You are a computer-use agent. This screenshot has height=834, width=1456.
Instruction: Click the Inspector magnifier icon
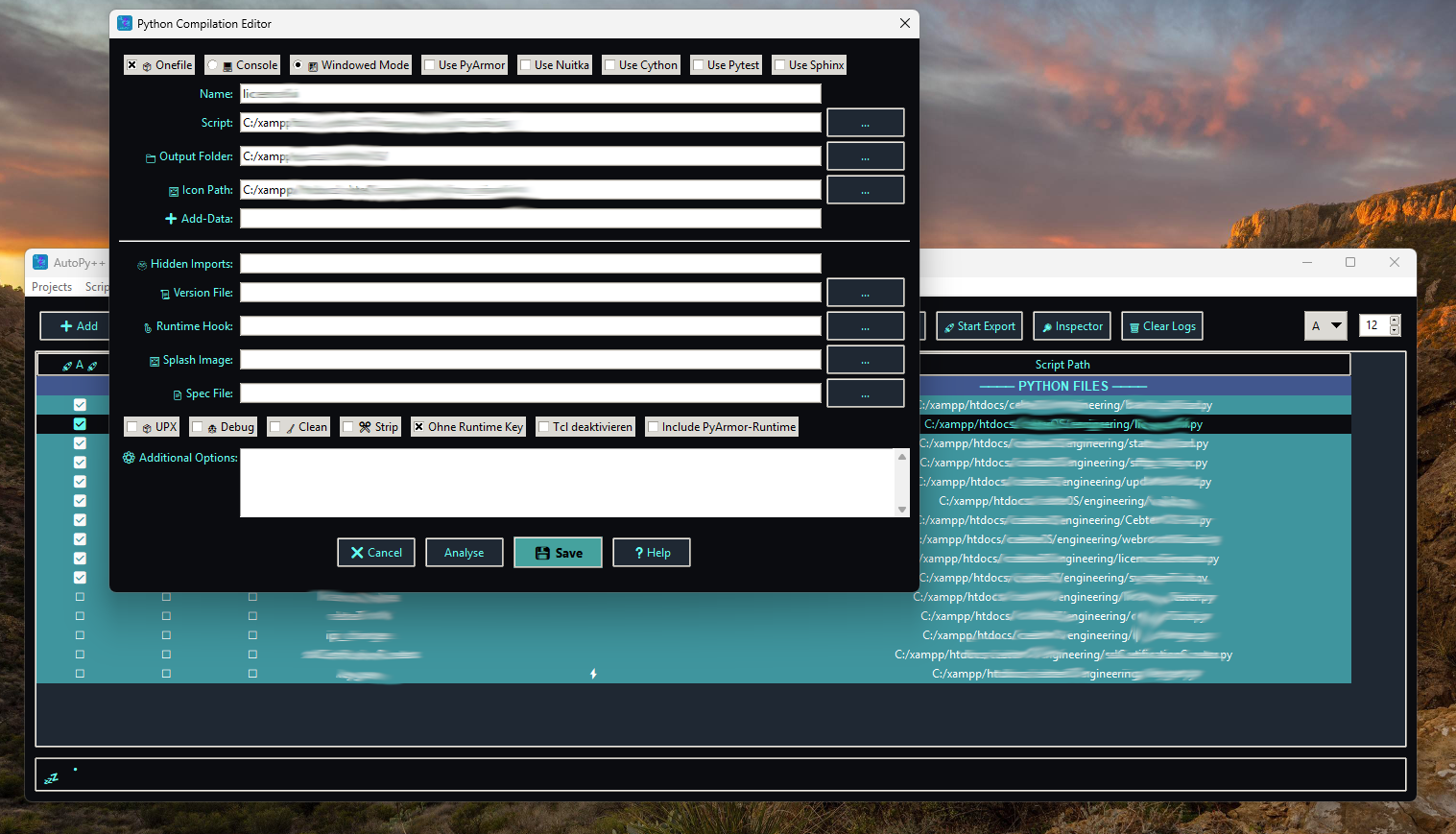tap(1047, 325)
